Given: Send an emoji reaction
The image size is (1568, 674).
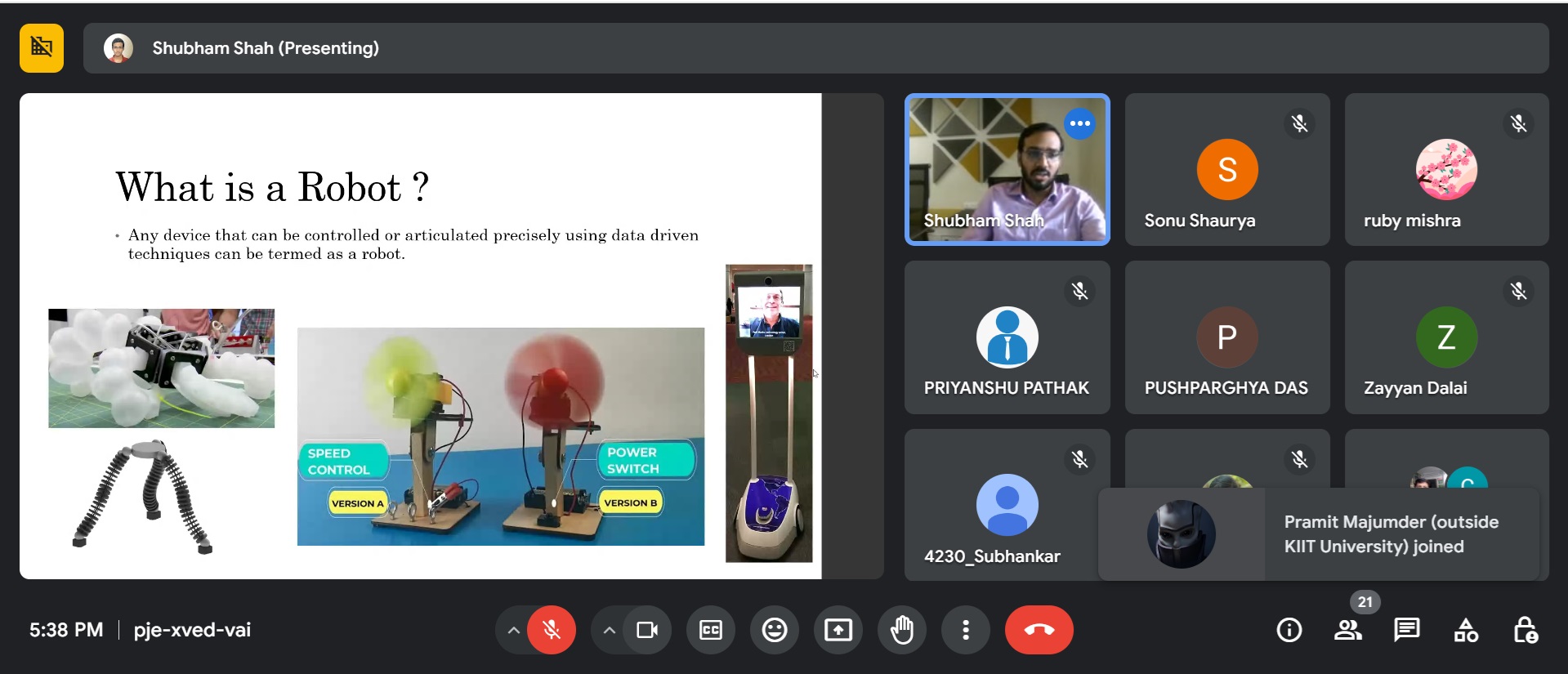Looking at the screenshot, I should 774,630.
